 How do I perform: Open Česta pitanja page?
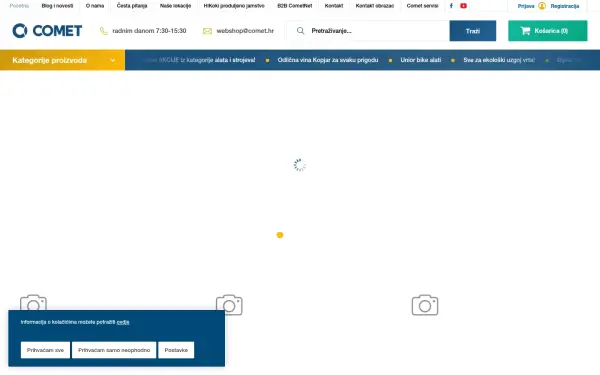[132, 6]
